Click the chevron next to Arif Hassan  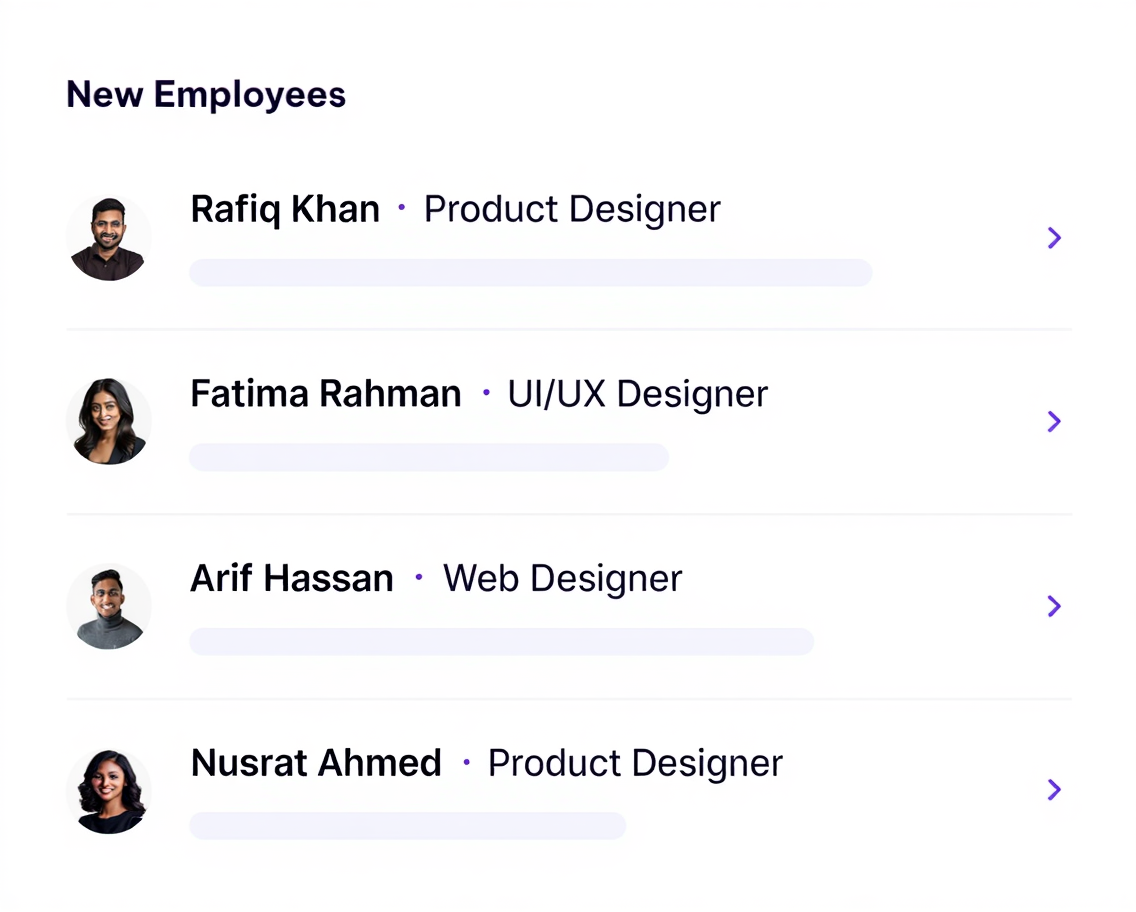(x=1053, y=606)
